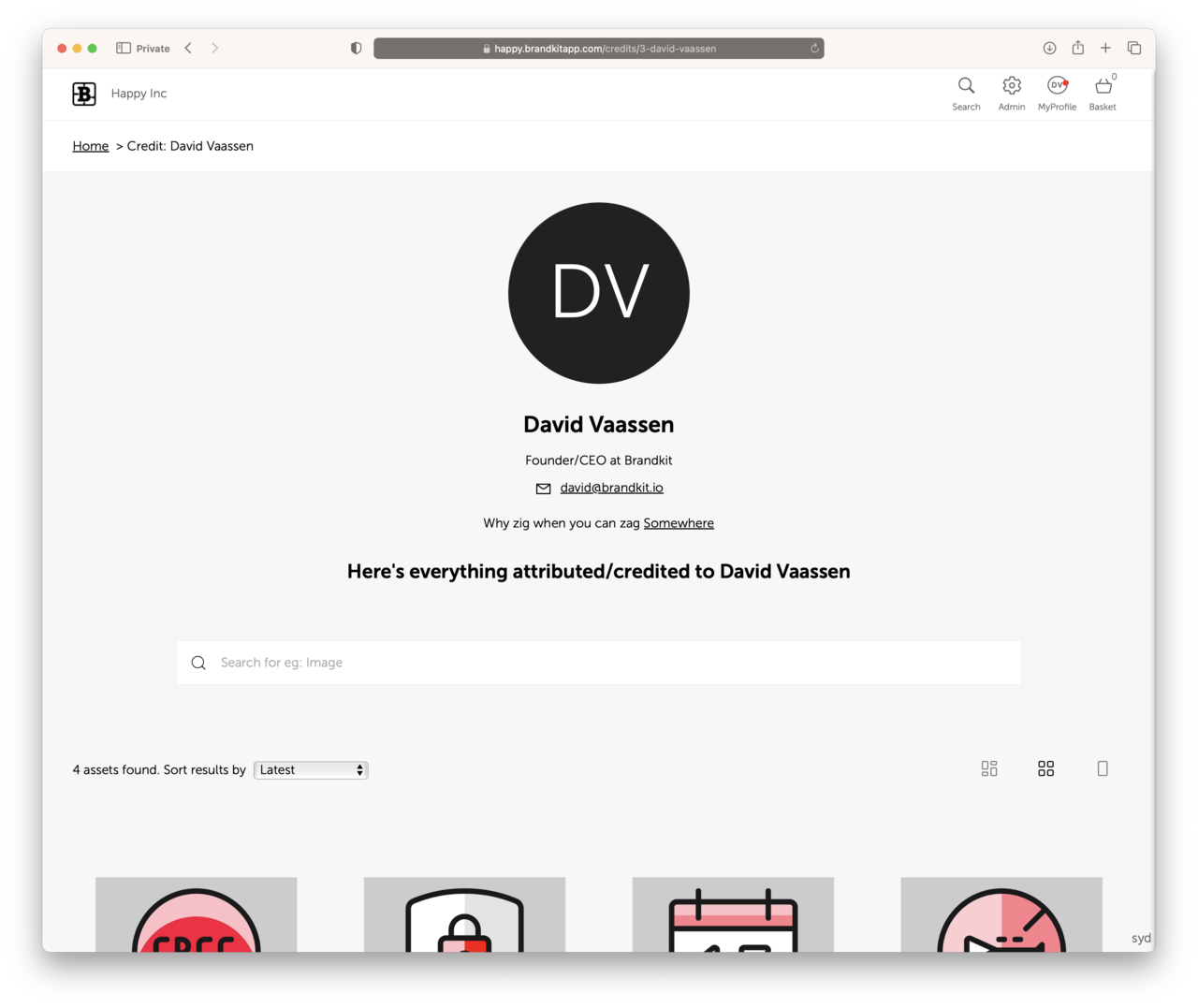Click the Search for eg: Image field
Image resolution: width=1198 pixels, height=1008 pixels.
pos(599,663)
